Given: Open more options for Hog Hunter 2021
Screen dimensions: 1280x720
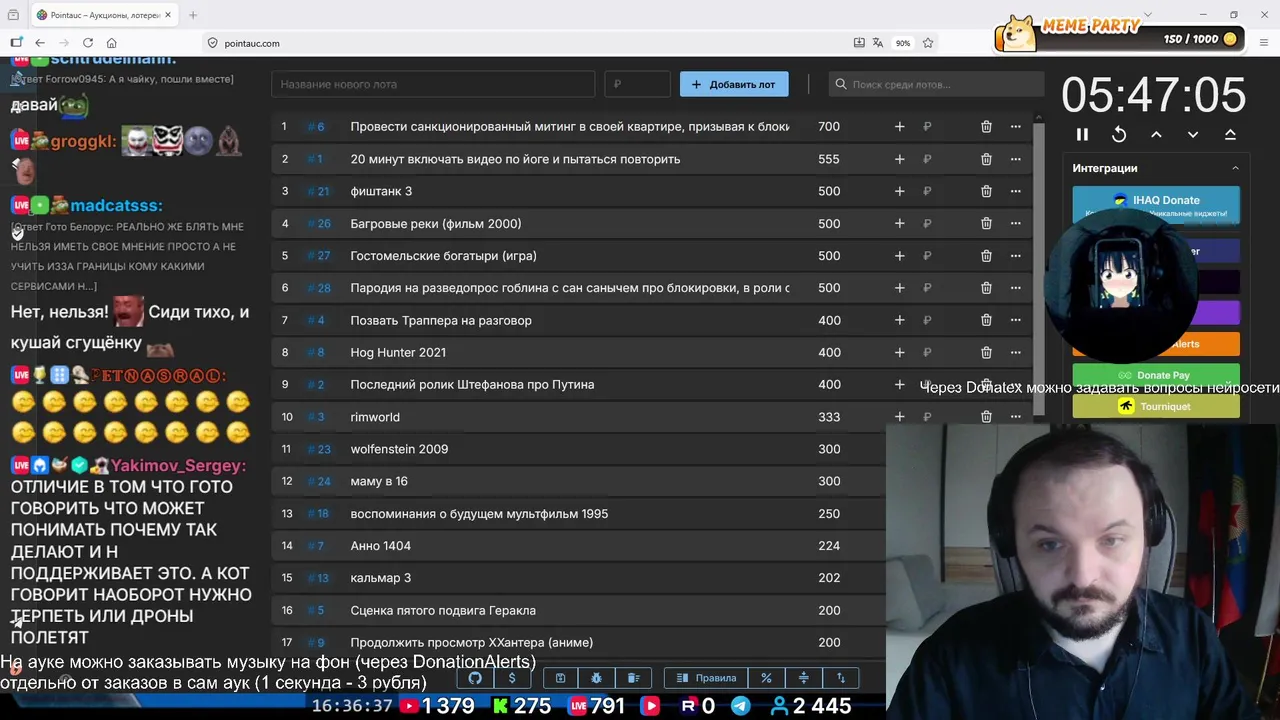Looking at the screenshot, I should click(x=1015, y=353).
